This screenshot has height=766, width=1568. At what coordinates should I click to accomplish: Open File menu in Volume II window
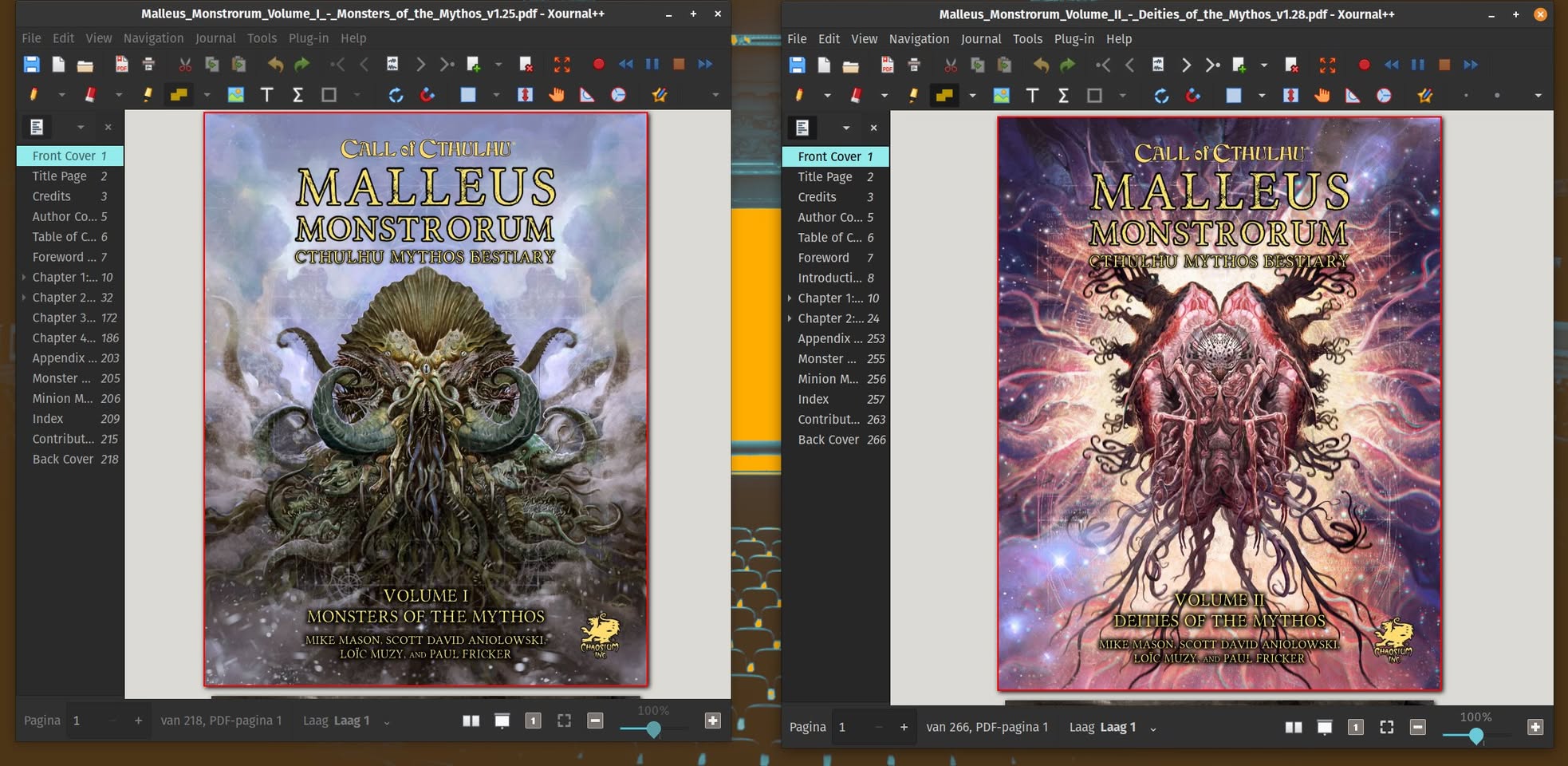pos(797,39)
